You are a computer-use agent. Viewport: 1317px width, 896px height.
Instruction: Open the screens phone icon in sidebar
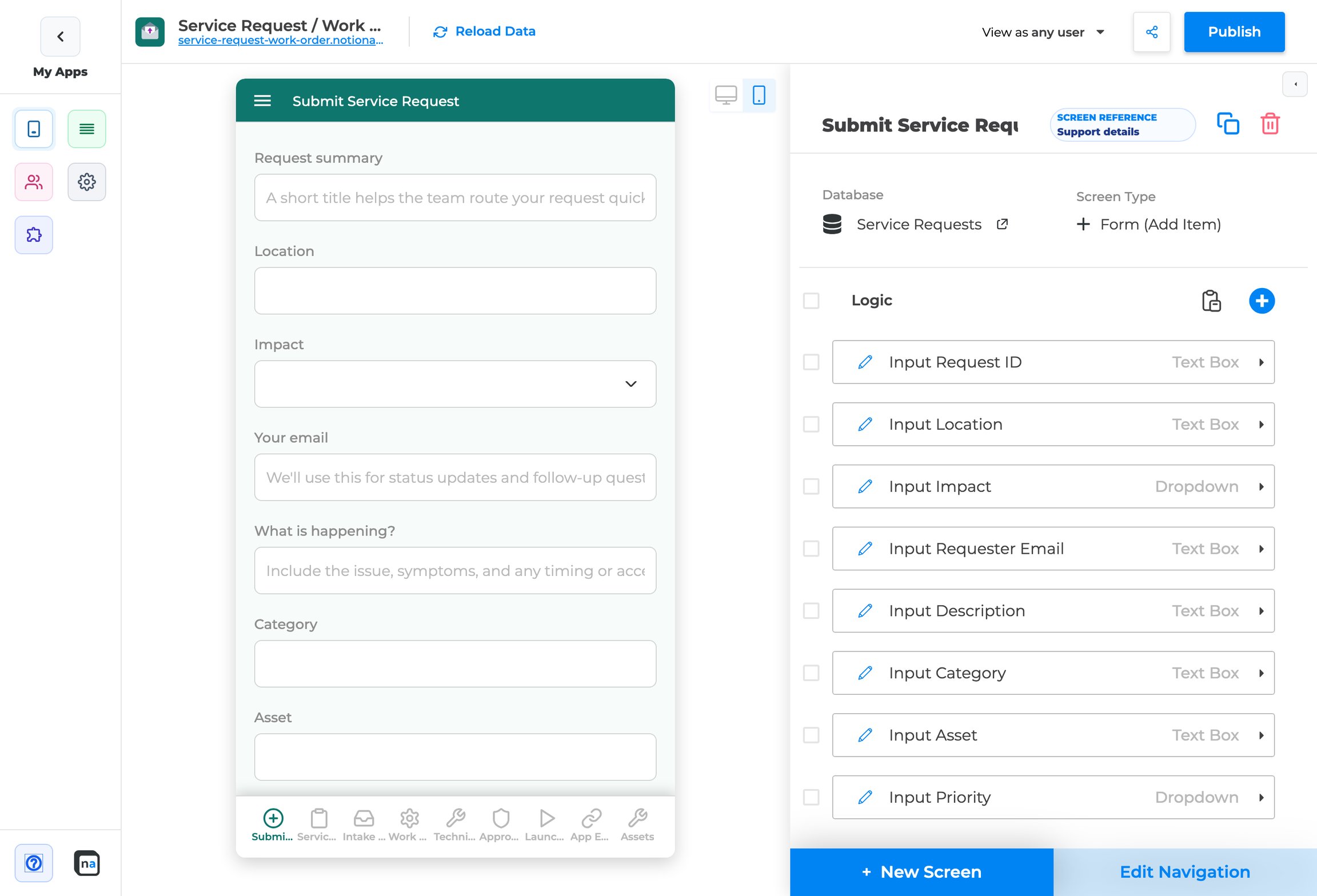[x=34, y=129]
